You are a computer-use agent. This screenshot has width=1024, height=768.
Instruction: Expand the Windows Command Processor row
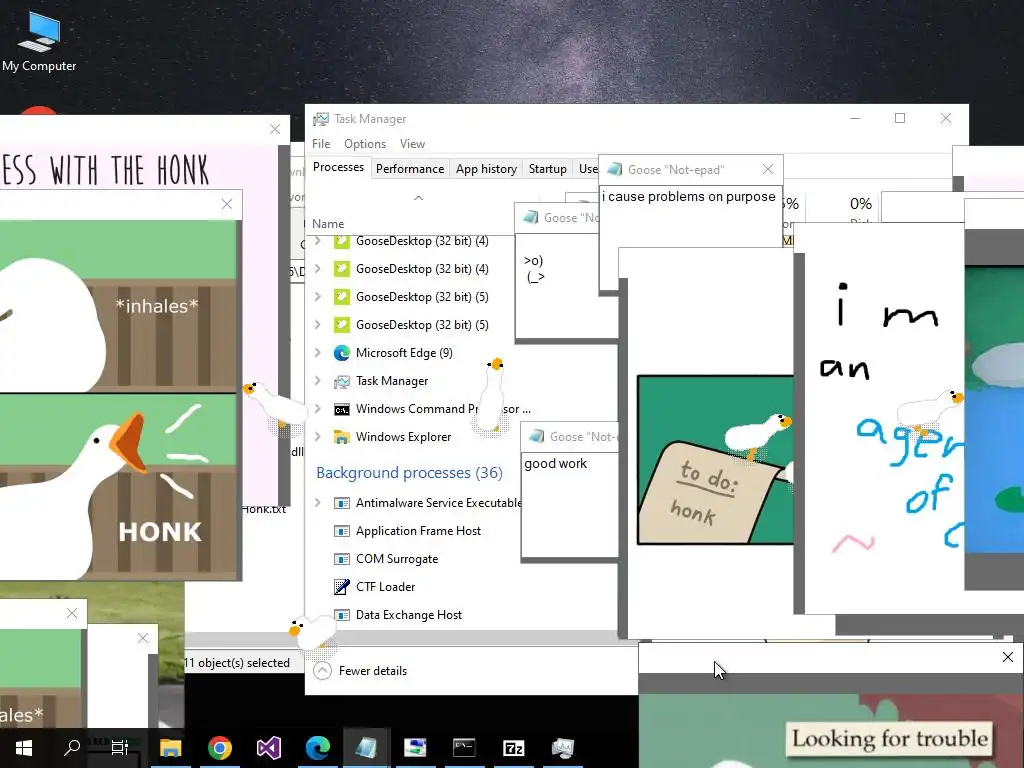click(x=318, y=409)
